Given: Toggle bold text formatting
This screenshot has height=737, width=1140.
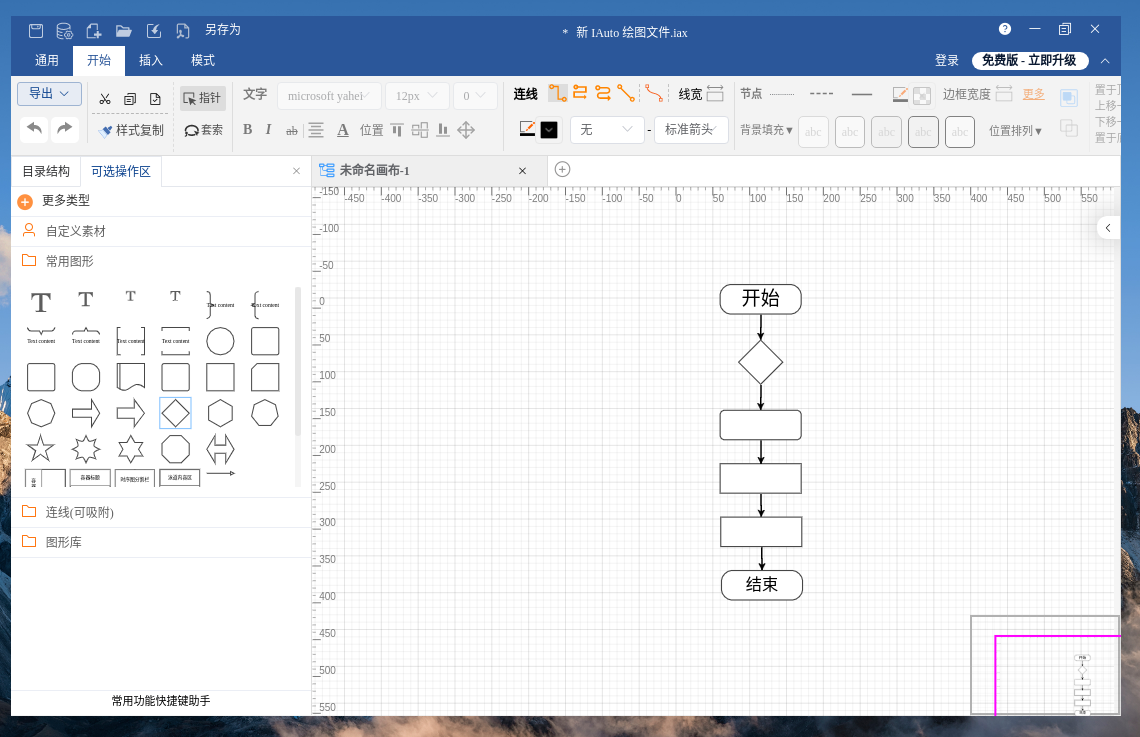Looking at the screenshot, I should [x=248, y=130].
